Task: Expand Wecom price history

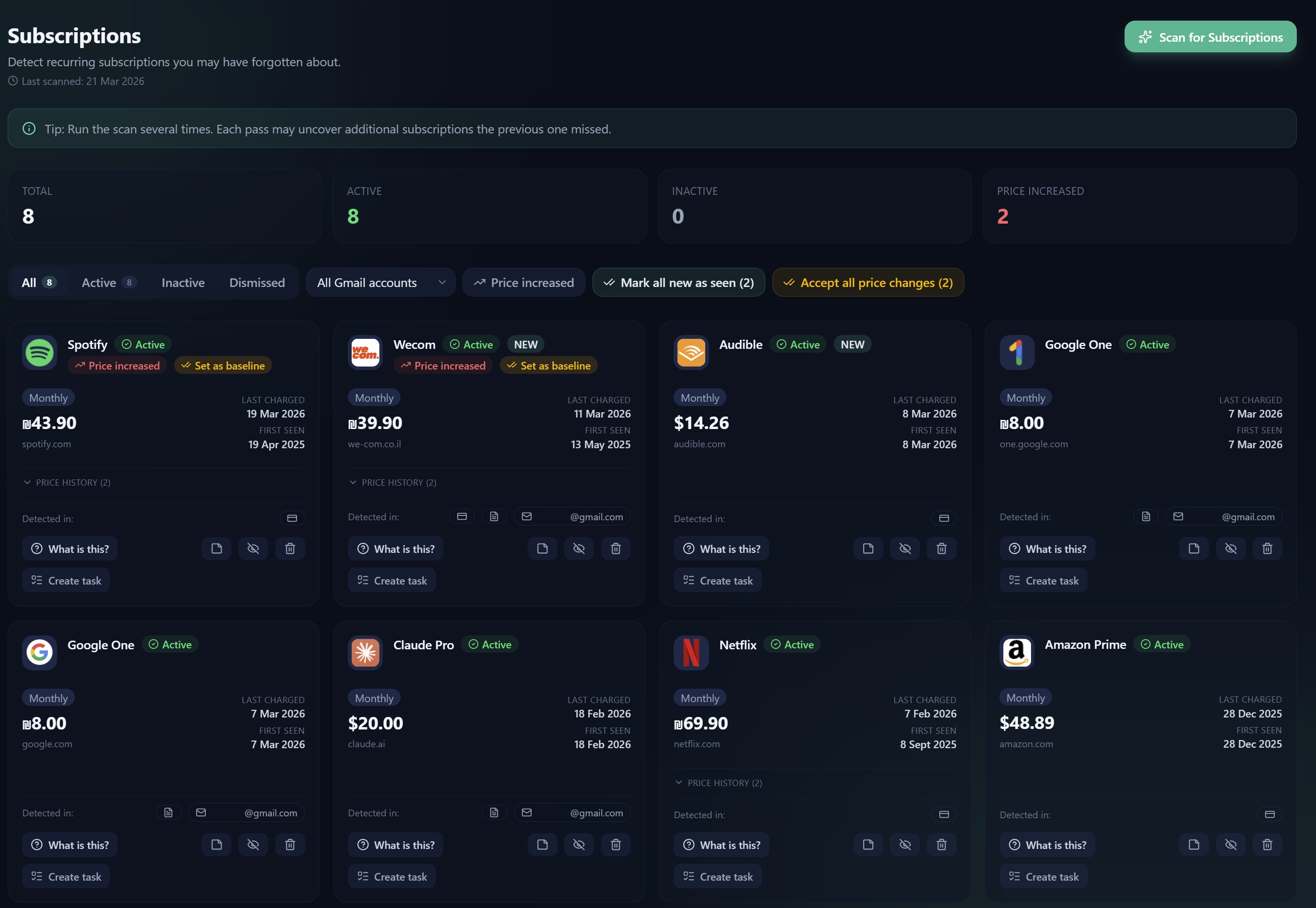Action: click(393, 482)
